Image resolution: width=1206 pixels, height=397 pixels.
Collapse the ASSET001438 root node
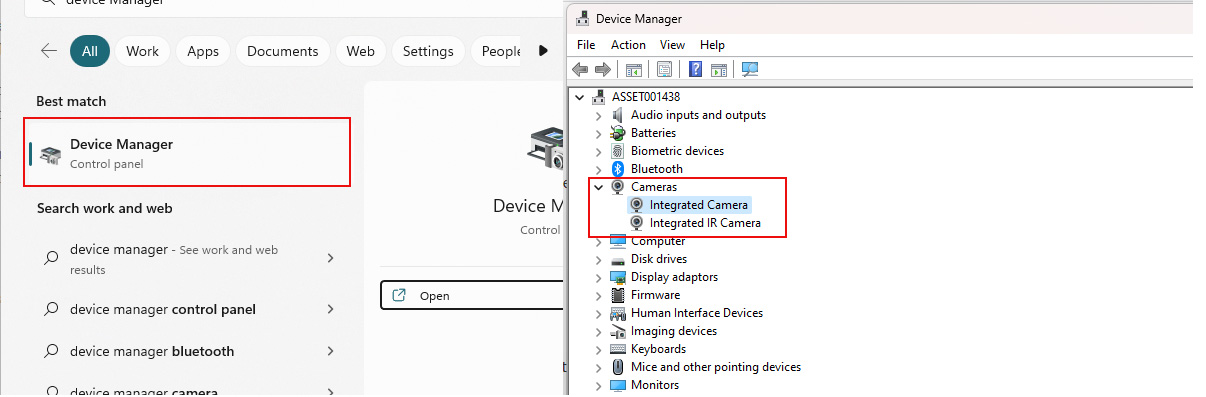580,97
